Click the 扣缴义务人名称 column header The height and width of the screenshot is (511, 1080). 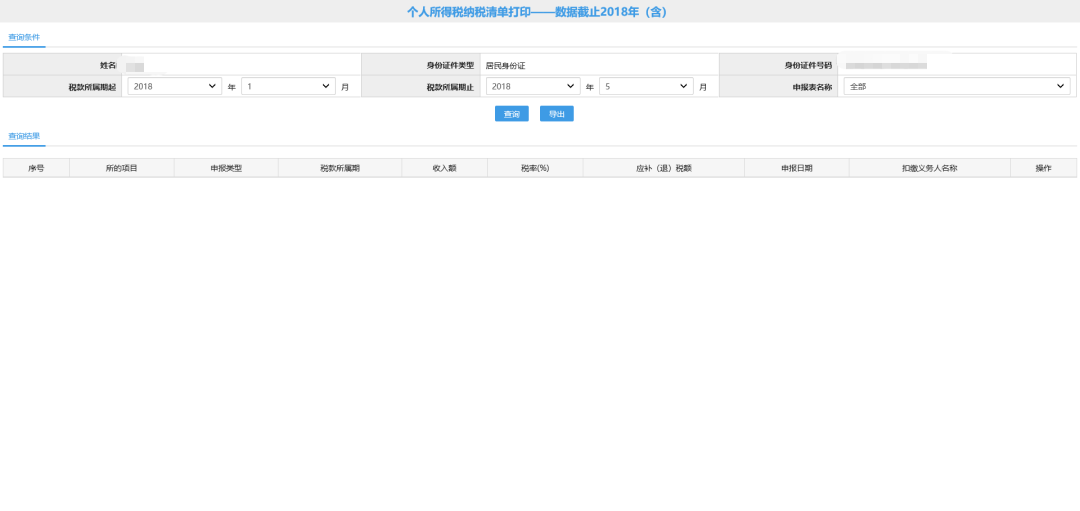coord(929,168)
